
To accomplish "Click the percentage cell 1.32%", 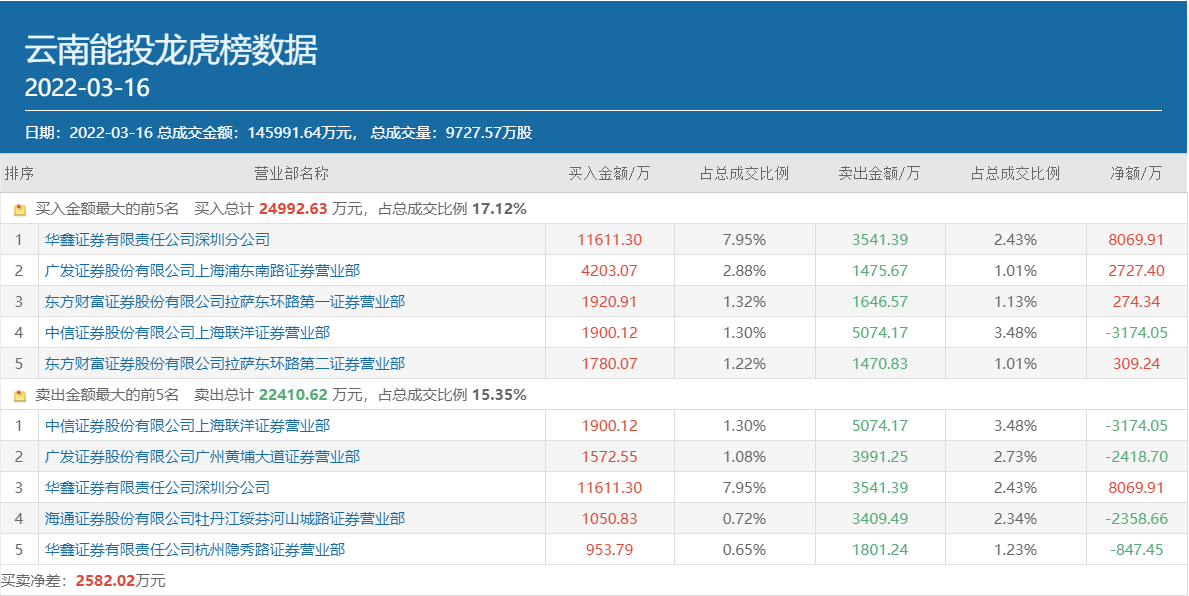I will coord(745,302).
